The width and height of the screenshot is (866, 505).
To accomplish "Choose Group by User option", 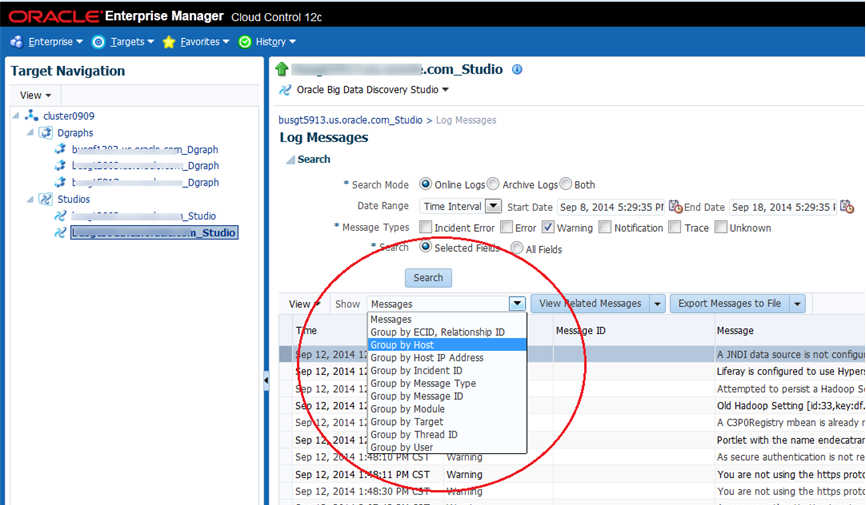I will pyautogui.click(x=447, y=447).
